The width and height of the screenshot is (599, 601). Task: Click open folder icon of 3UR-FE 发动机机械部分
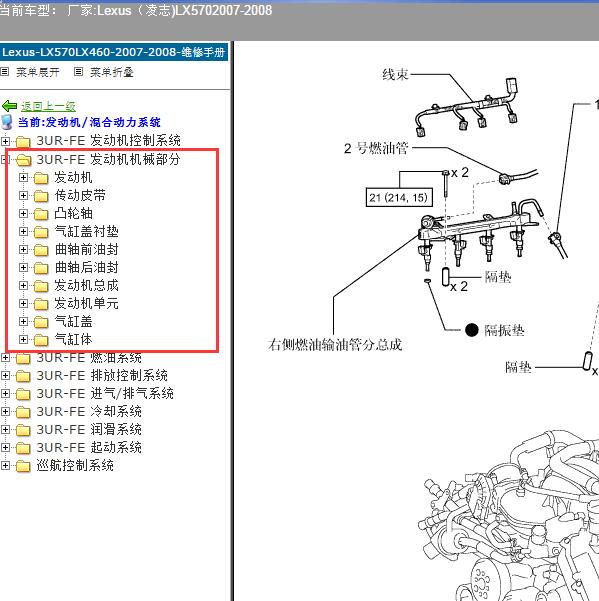point(23,159)
